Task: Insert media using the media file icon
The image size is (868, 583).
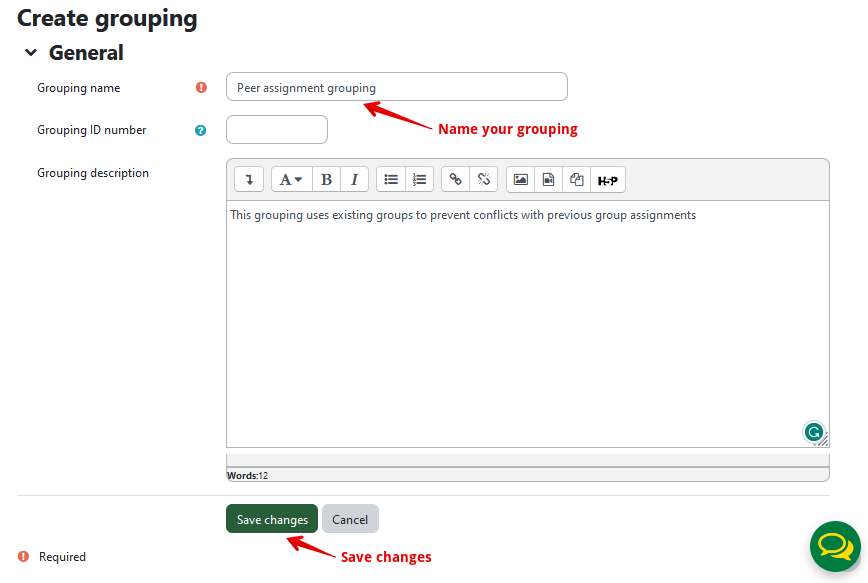Action: pyautogui.click(x=548, y=180)
